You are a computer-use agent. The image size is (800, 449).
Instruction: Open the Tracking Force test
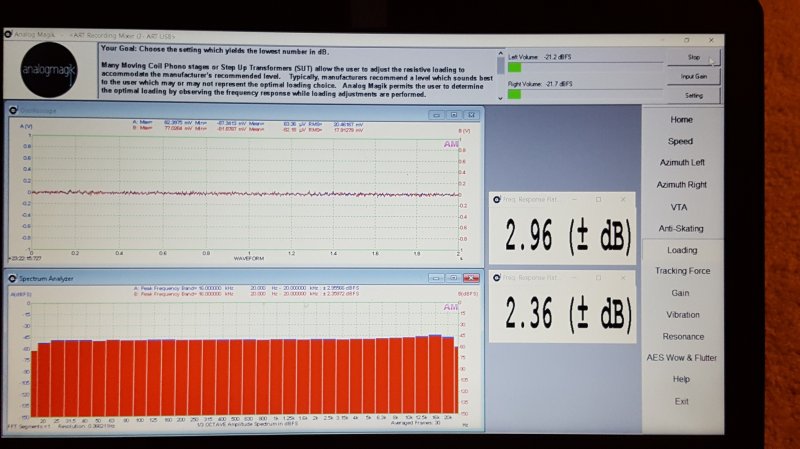[x=682, y=271]
